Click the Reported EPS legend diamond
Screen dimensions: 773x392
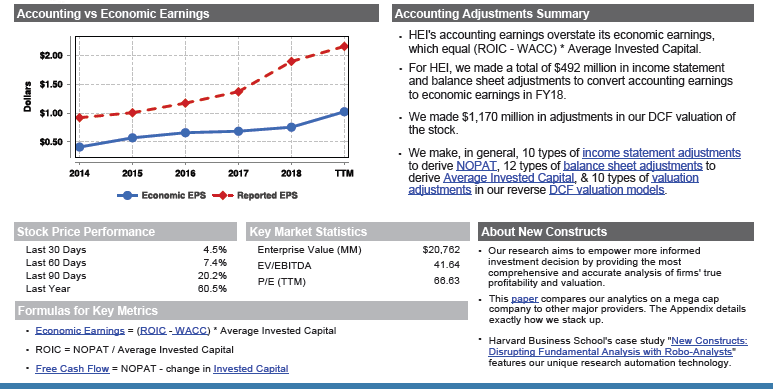tap(223, 195)
